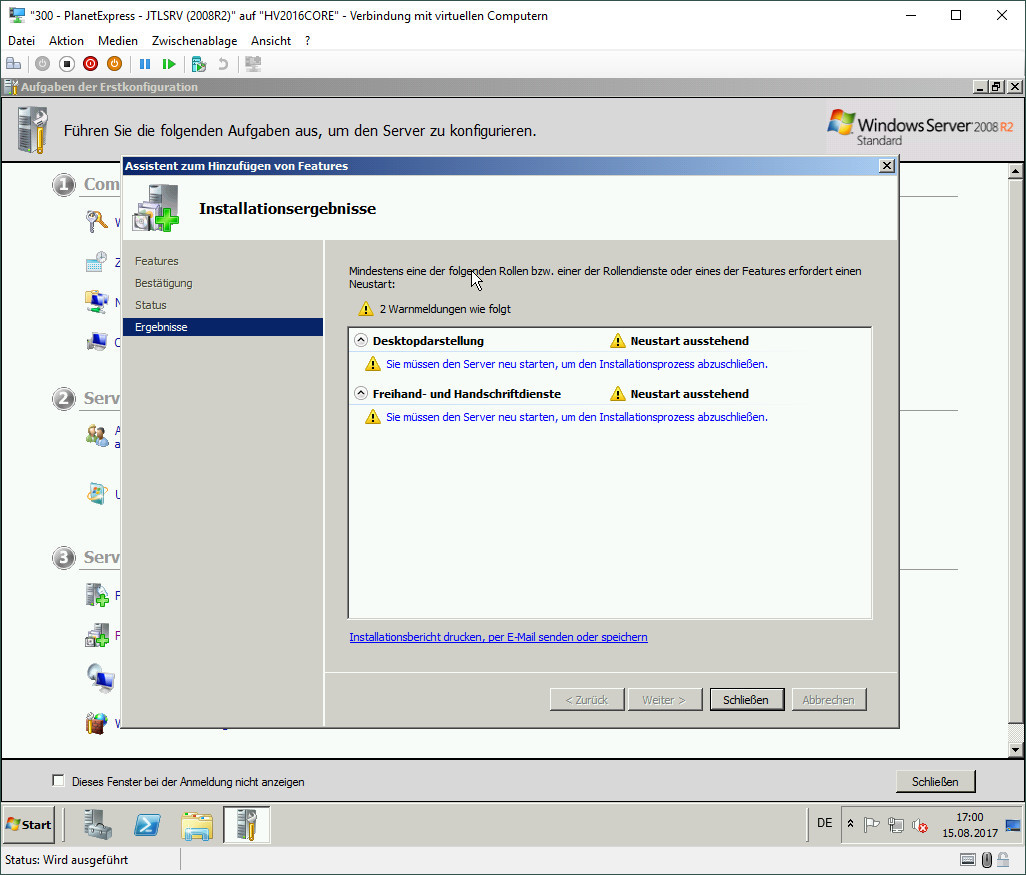Launch Windows Explorer from the taskbar

coord(197,824)
